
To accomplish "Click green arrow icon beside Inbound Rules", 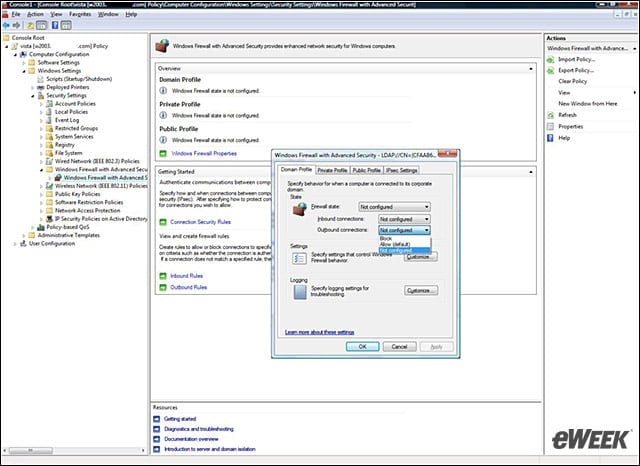I will [x=163, y=276].
